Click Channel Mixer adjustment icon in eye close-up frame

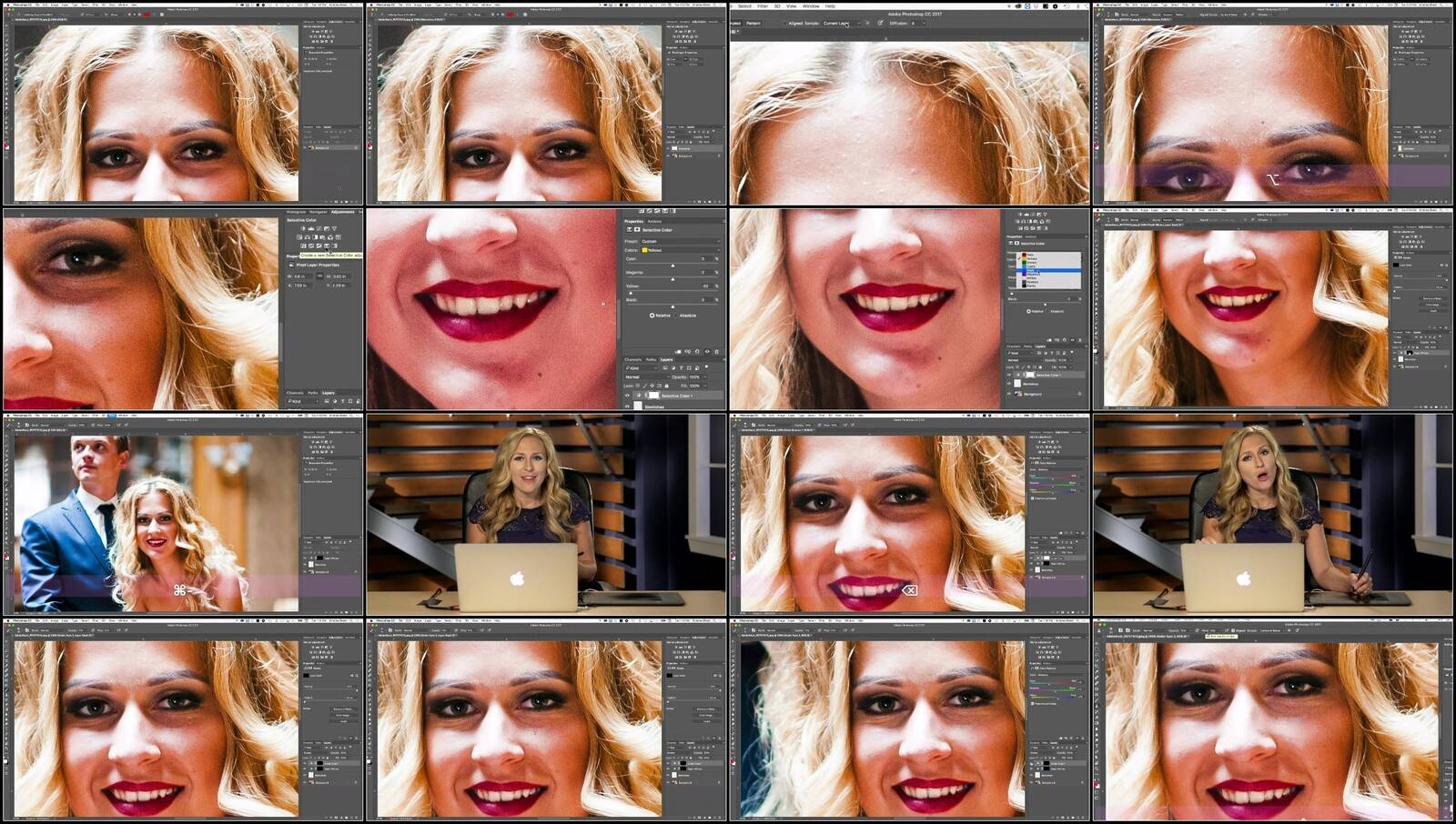(x=330, y=237)
